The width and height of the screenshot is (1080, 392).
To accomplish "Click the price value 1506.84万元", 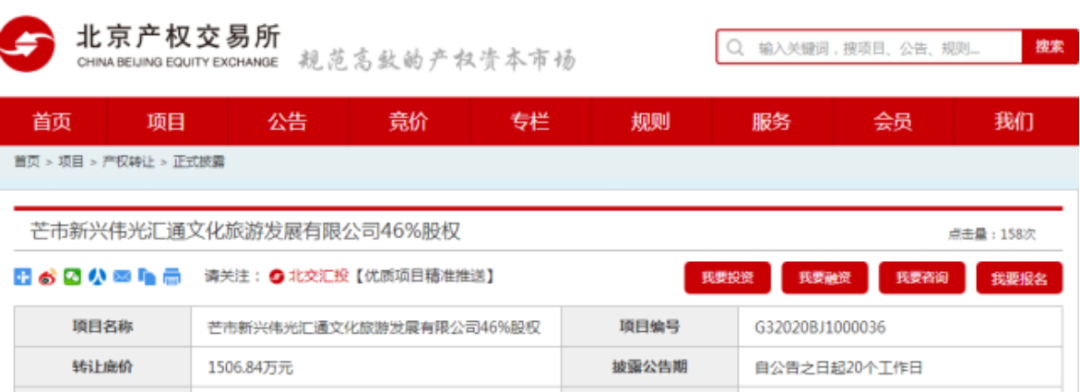I will [x=251, y=368].
